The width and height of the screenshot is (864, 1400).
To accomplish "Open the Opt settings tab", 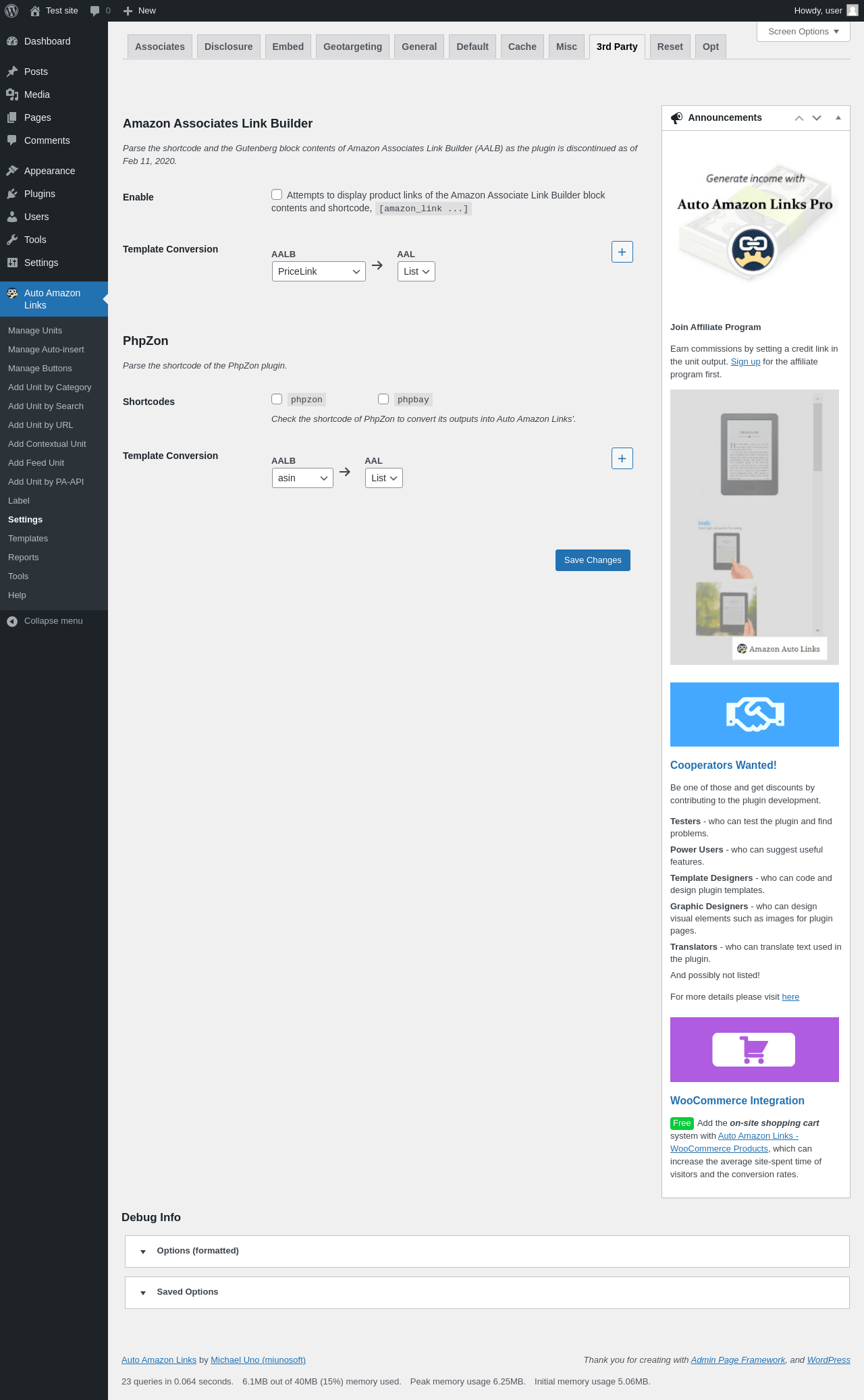I will click(x=711, y=47).
